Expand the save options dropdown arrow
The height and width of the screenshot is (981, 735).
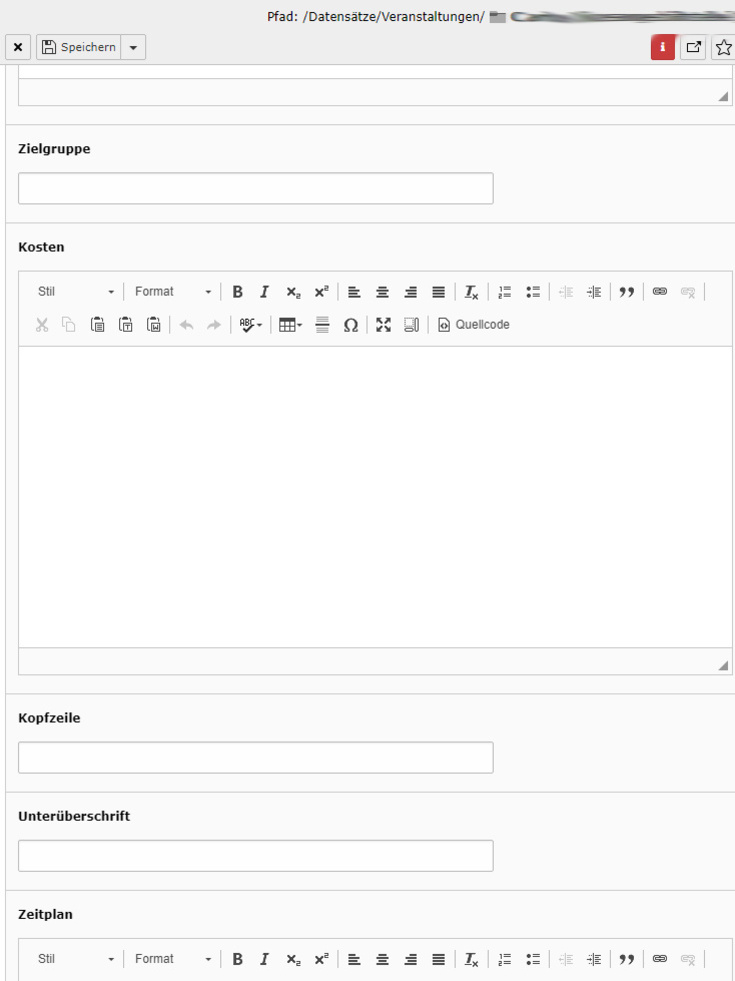tap(133, 48)
